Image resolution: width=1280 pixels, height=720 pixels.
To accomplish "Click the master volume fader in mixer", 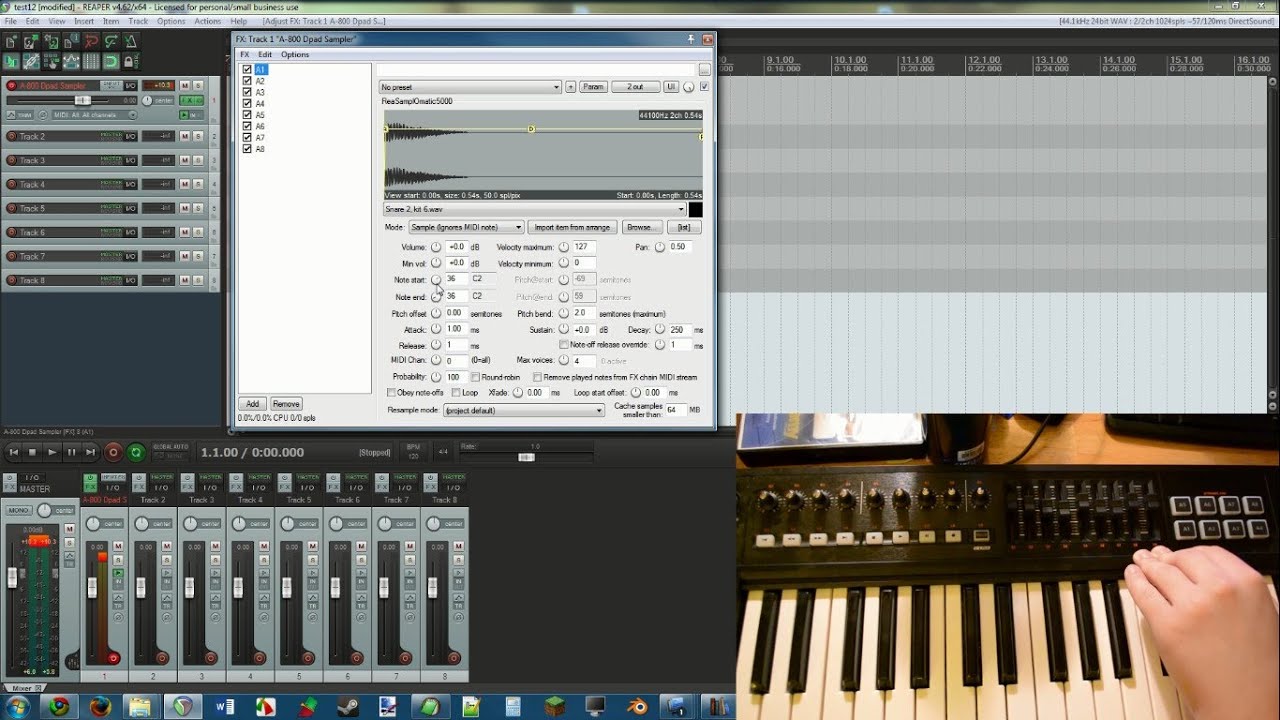I will [x=13, y=577].
